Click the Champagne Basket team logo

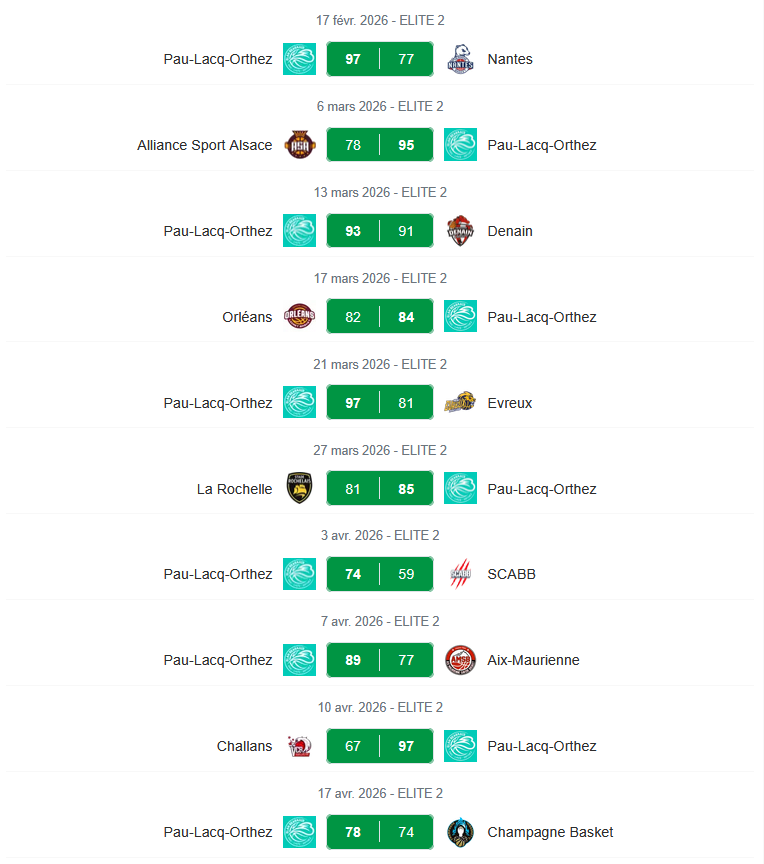click(460, 832)
